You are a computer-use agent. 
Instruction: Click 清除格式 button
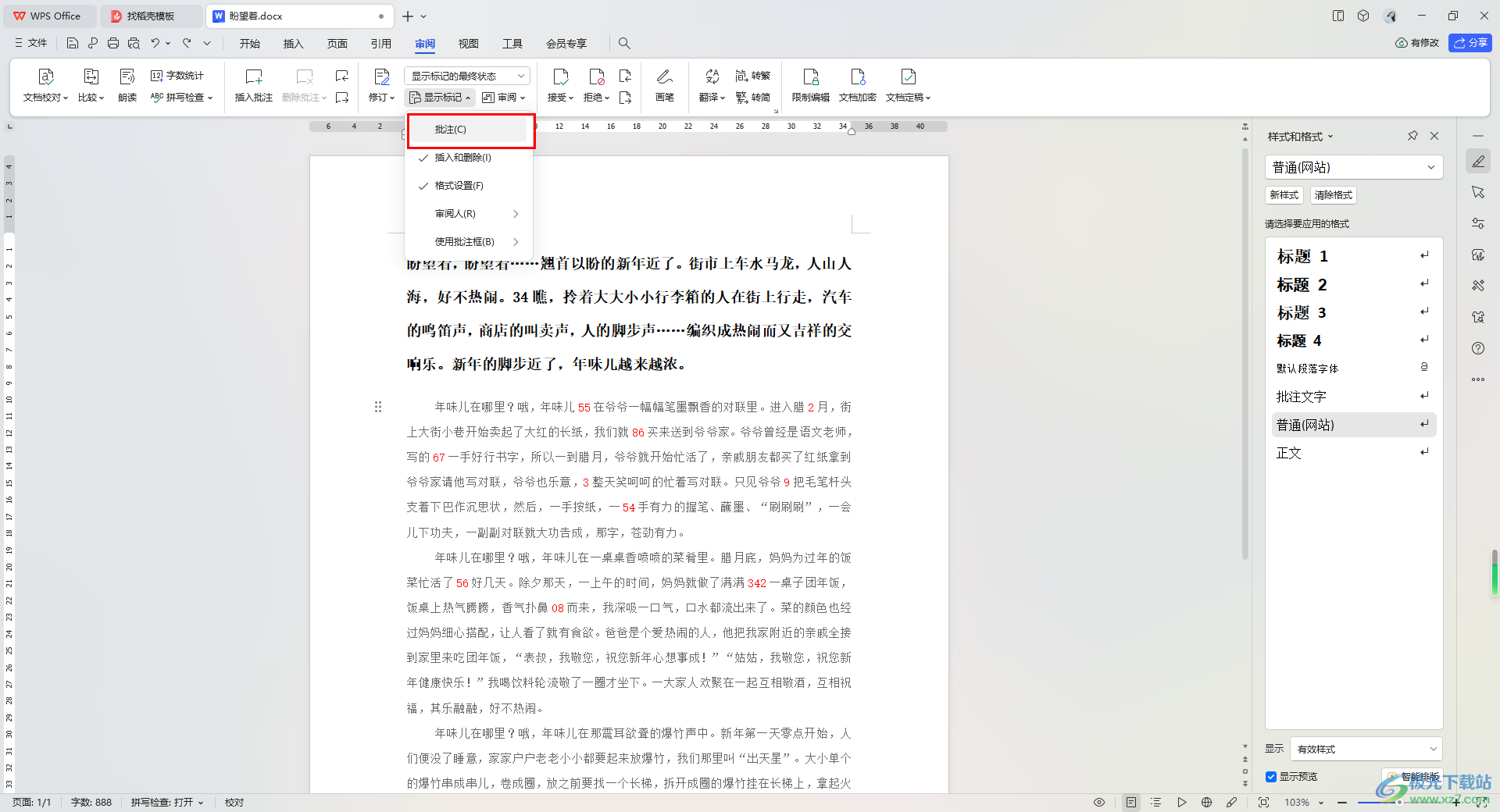[x=1334, y=195]
